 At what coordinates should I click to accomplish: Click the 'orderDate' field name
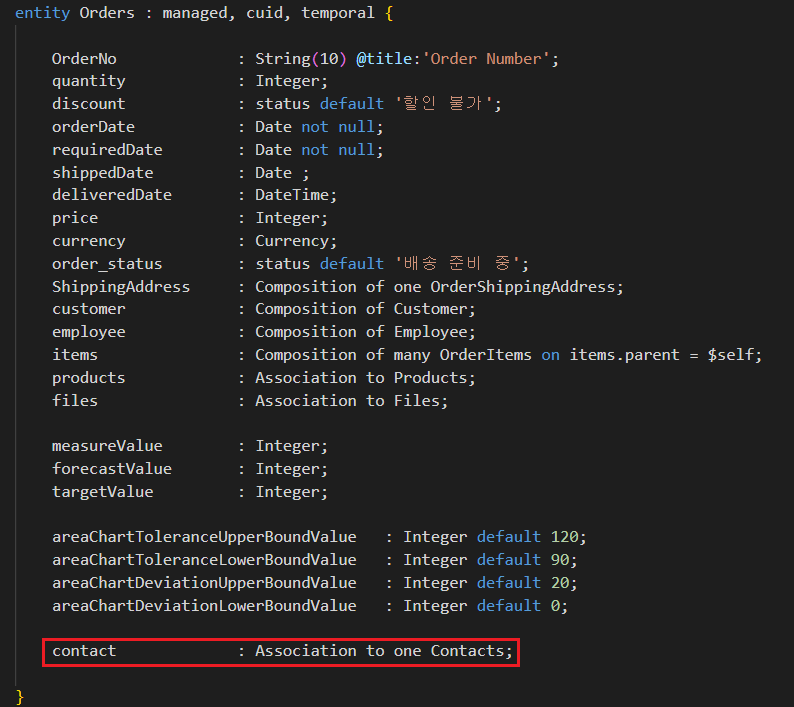point(93,127)
